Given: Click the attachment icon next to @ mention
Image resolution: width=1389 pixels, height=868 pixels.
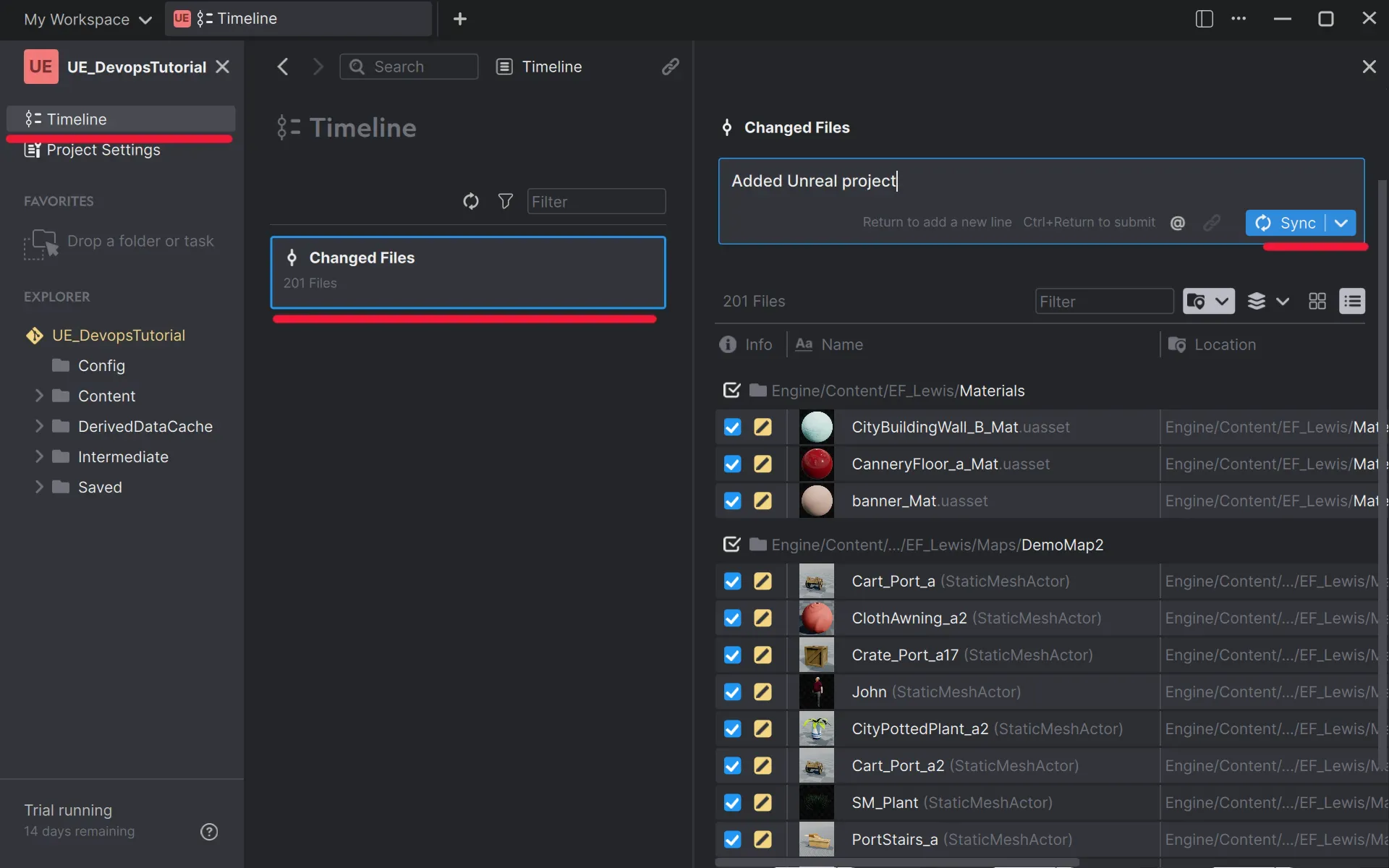Looking at the screenshot, I should click(x=1212, y=222).
